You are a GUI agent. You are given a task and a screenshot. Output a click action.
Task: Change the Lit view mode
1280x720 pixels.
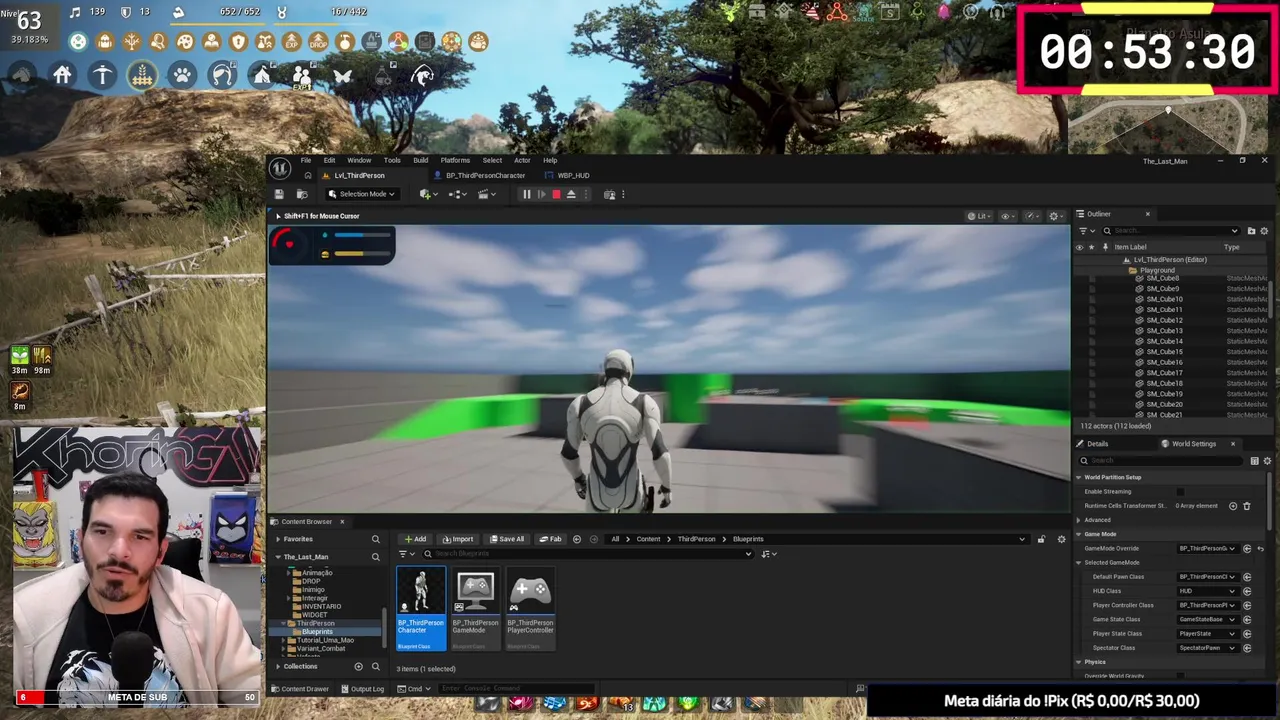[x=978, y=216]
